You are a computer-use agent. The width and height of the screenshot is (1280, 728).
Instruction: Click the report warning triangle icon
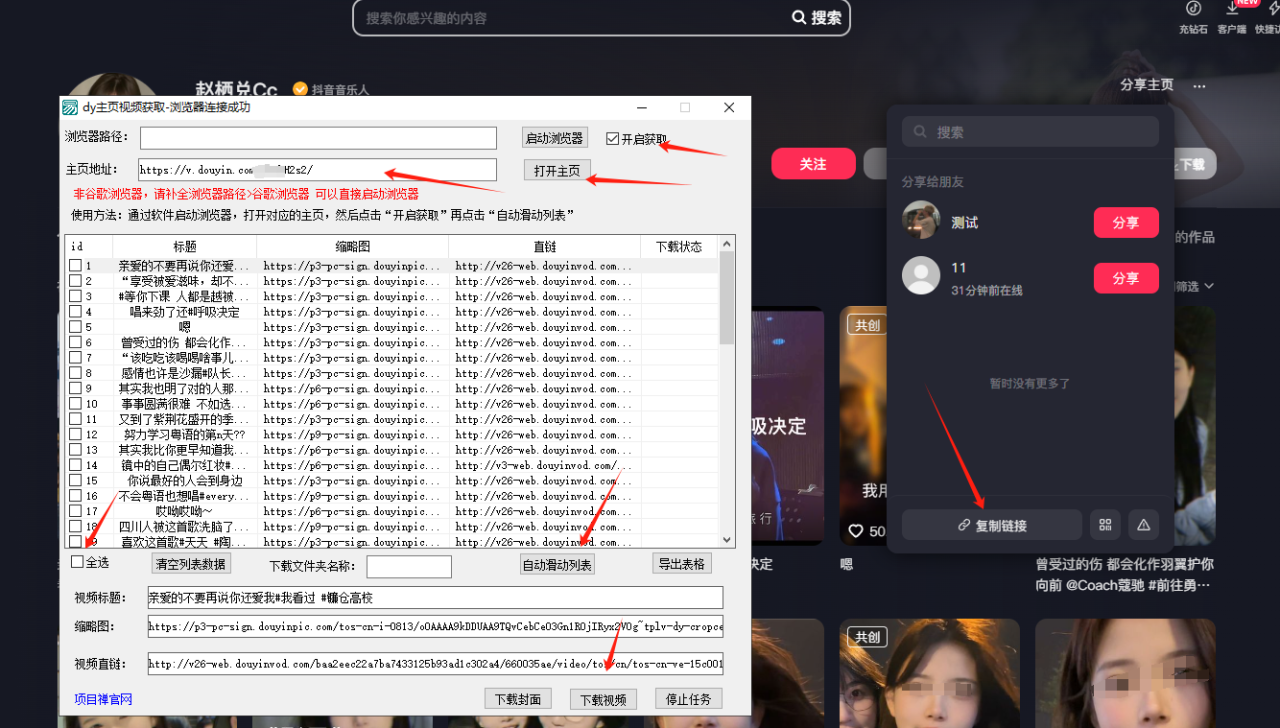[1143, 525]
